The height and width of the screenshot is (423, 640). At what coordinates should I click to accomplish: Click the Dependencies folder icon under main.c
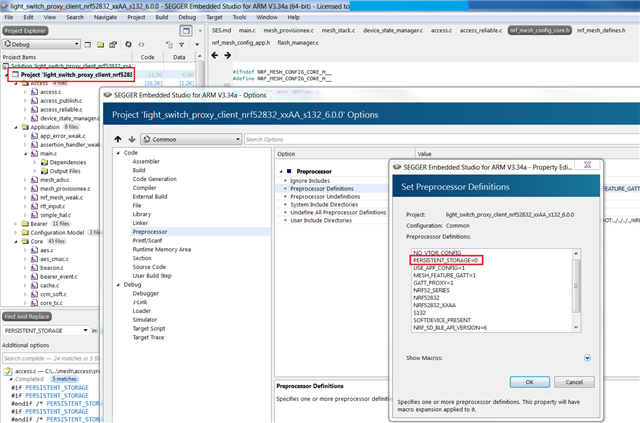pos(44,162)
